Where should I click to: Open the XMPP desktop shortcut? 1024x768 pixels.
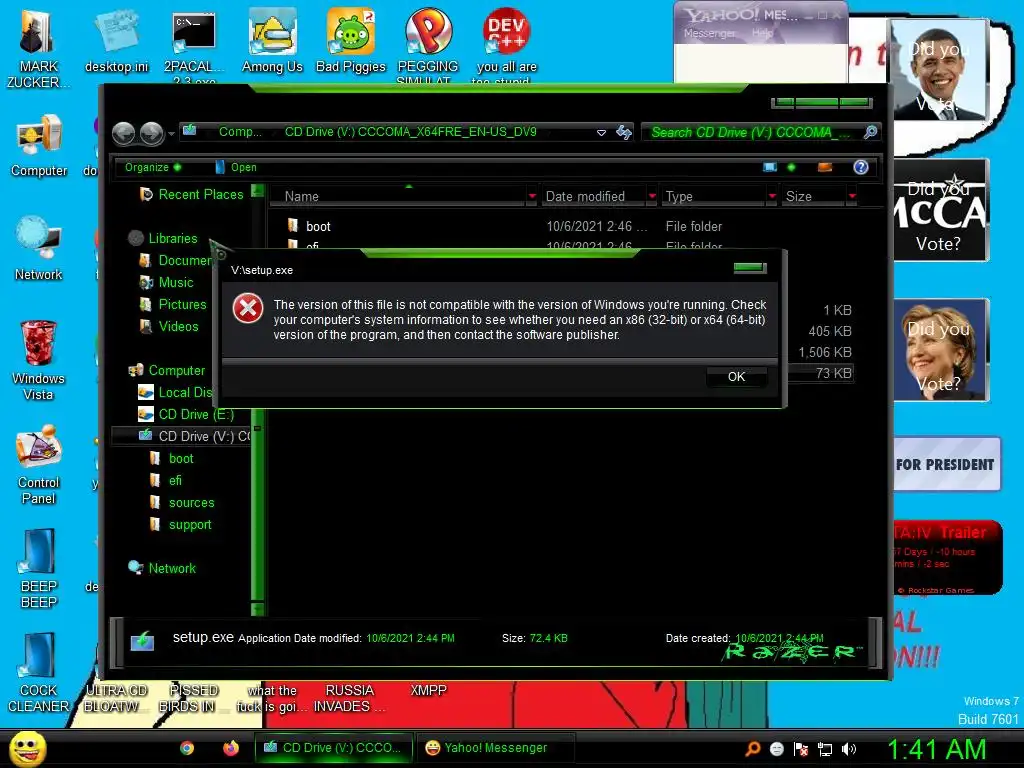(x=428, y=690)
